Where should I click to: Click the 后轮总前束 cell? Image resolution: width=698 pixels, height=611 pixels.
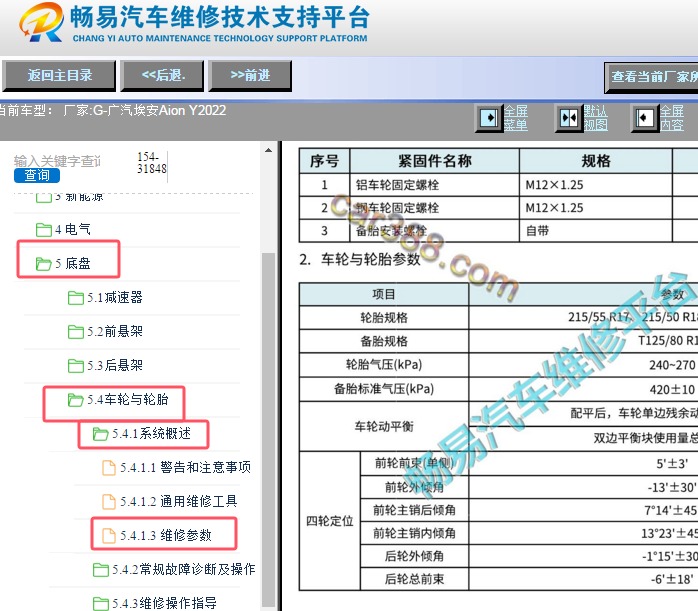(414, 579)
